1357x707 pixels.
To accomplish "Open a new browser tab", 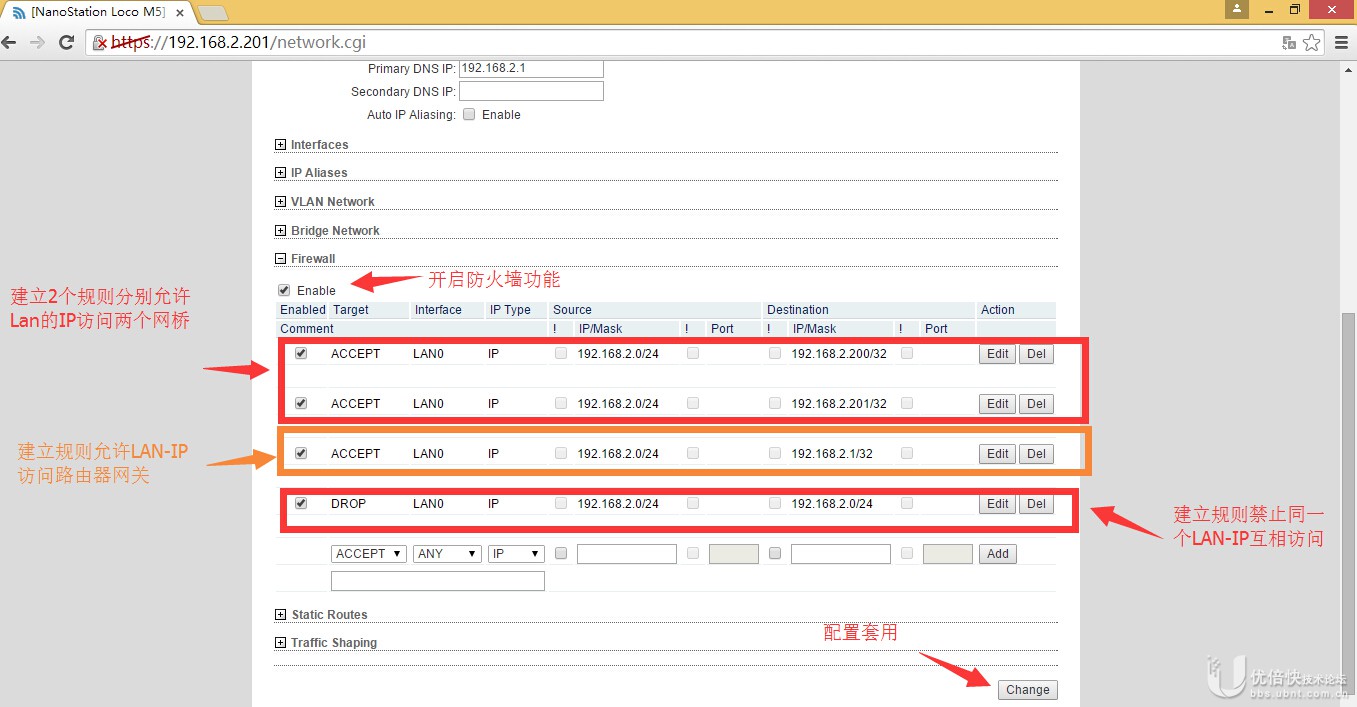I will [213, 13].
